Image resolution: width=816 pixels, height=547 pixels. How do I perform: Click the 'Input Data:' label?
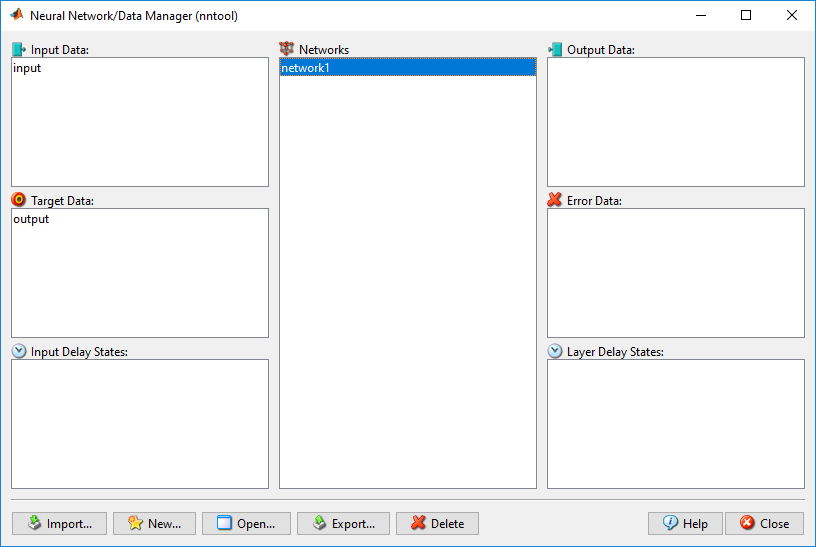[60, 50]
